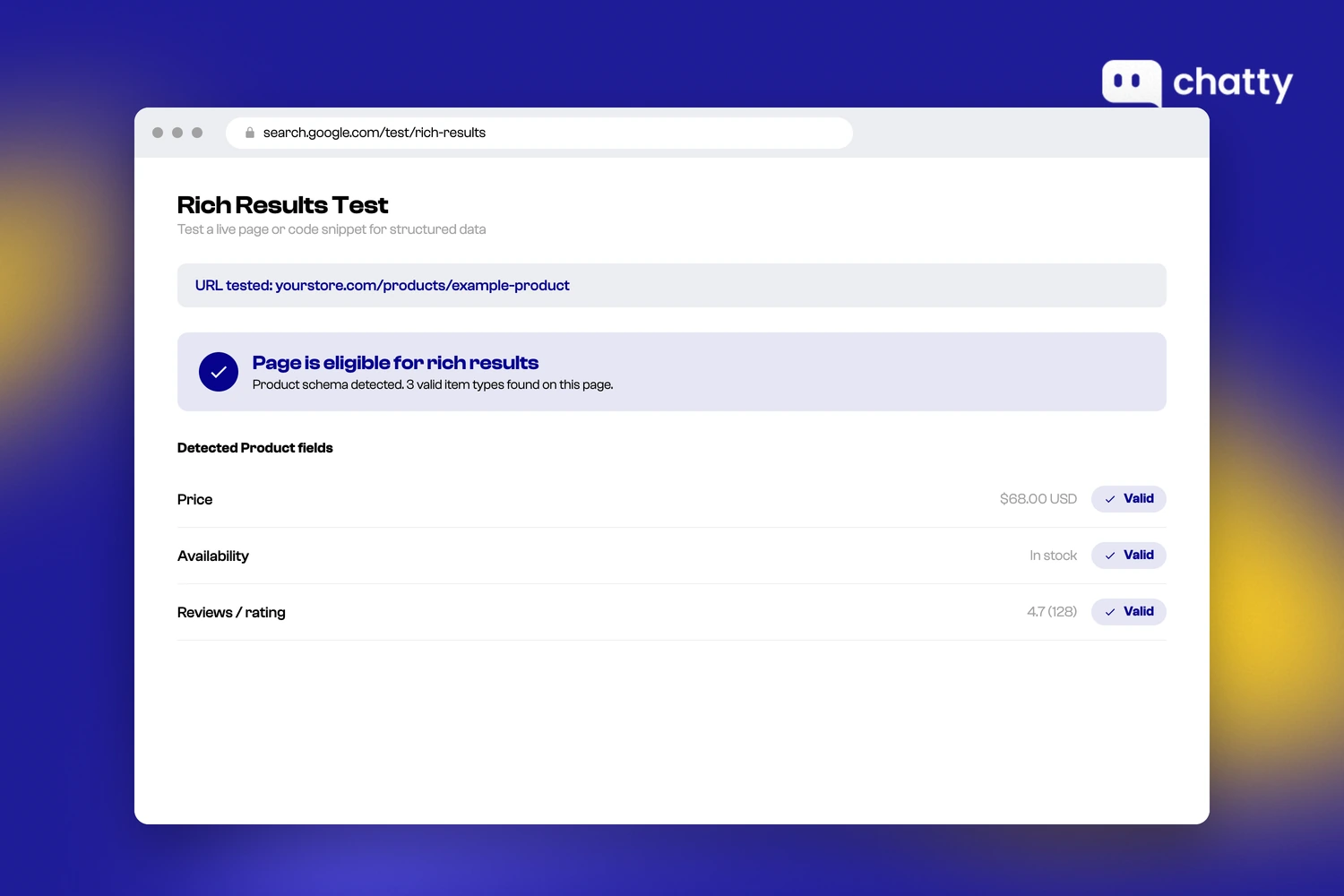Image resolution: width=1344 pixels, height=896 pixels.
Task: Click 'Product schema detected' description text
Action: pyautogui.click(x=433, y=384)
